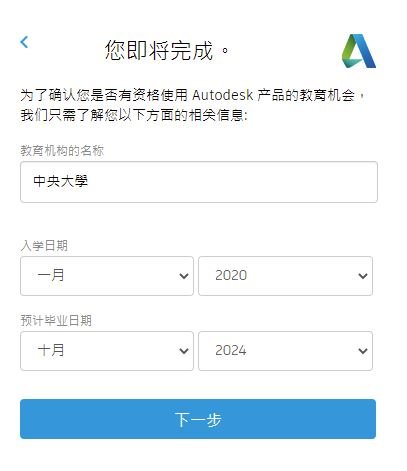Click the description line starting with 我们只需了解
Image resolution: width=407 pixels, height=471 pixels.
(134, 115)
